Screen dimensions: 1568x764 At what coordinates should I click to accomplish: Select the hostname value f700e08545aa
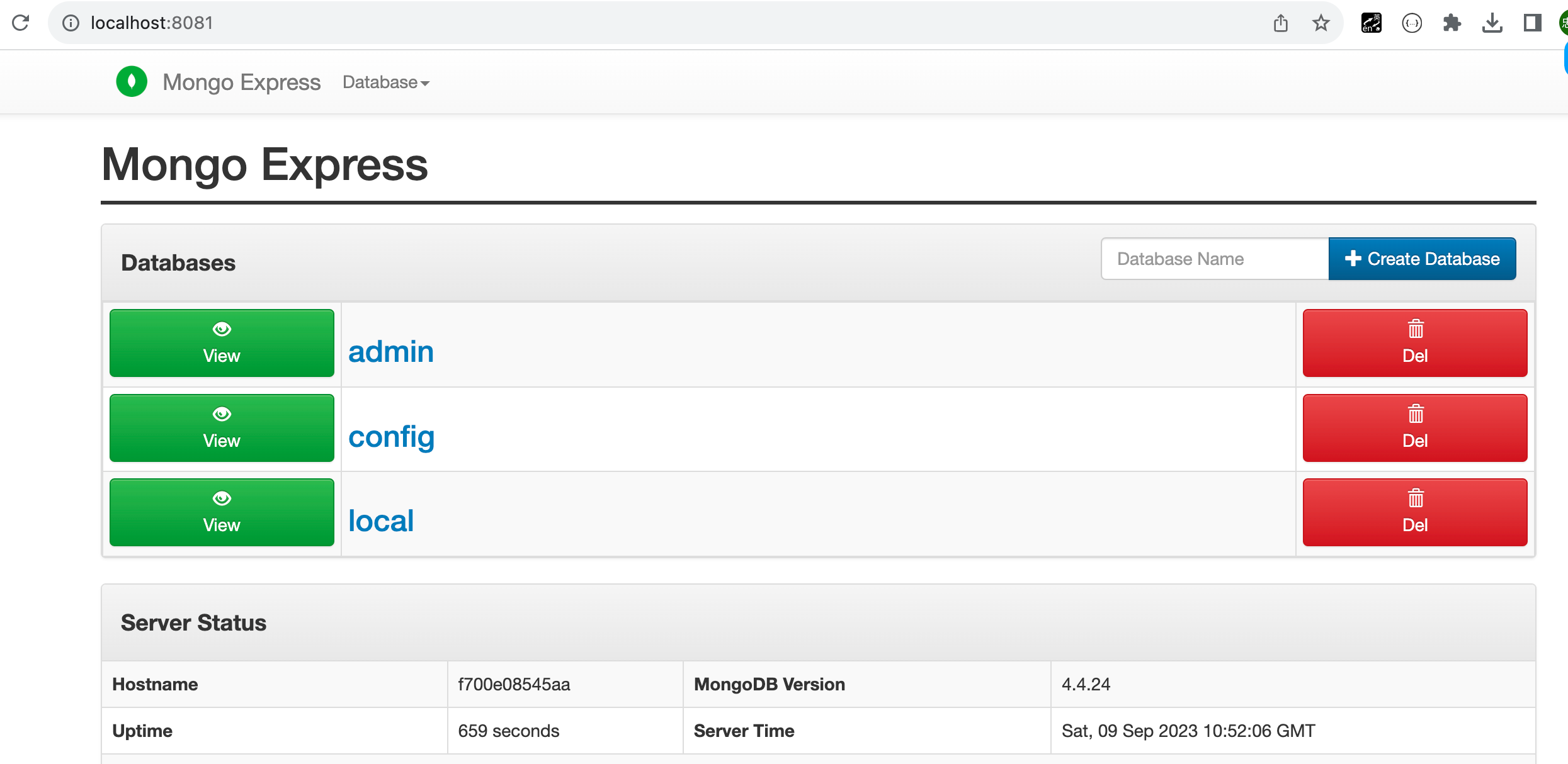(x=514, y=685)
